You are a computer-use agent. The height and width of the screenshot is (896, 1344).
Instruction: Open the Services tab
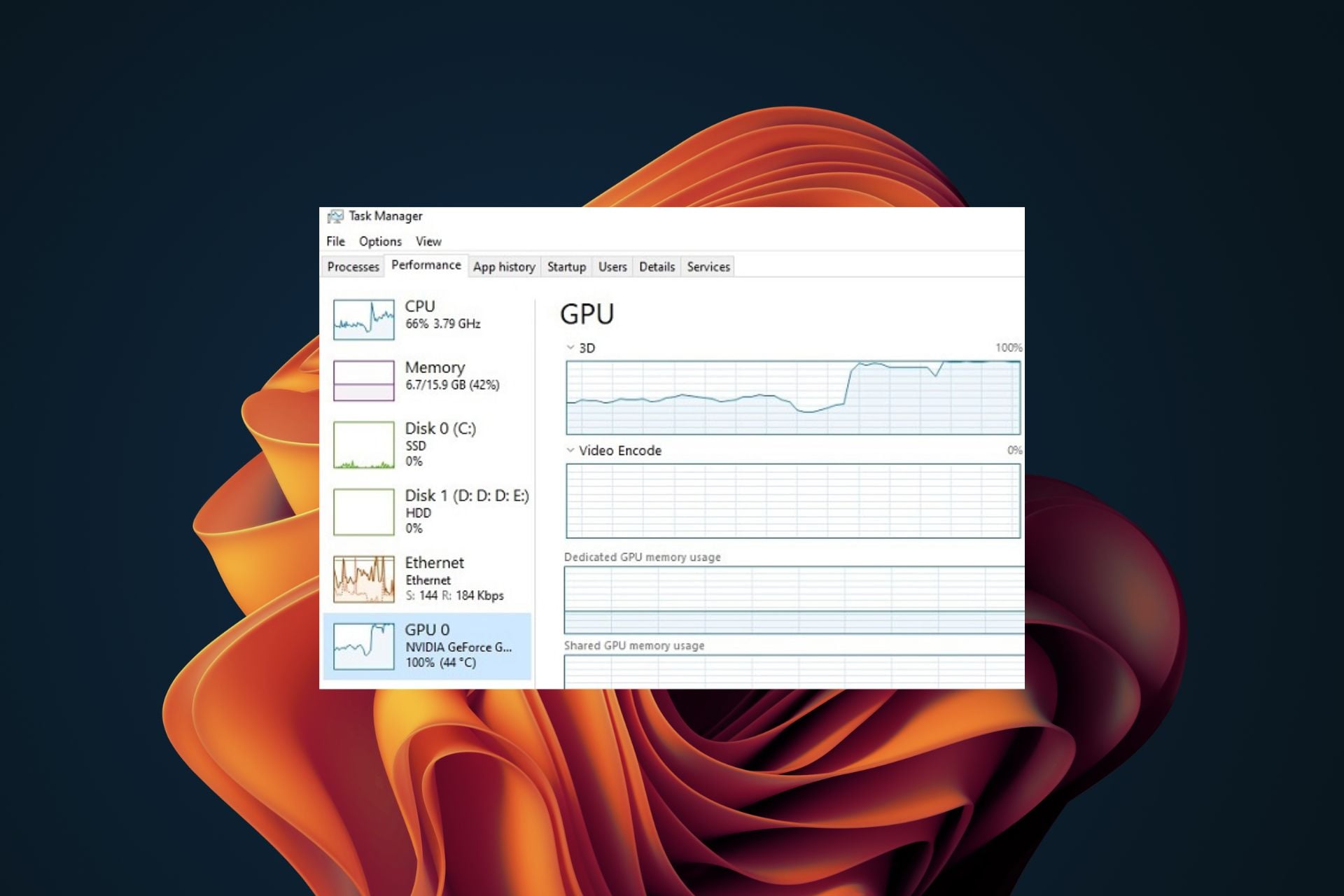(x=708, y=267)
